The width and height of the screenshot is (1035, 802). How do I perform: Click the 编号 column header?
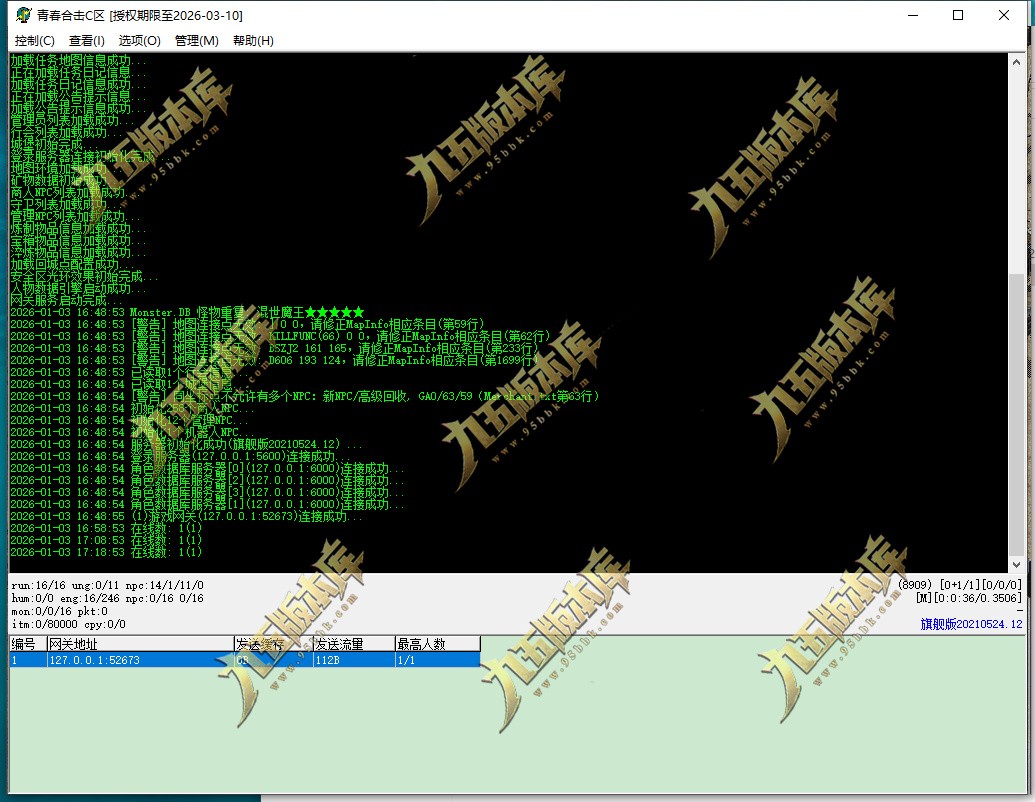pos(28,644)
